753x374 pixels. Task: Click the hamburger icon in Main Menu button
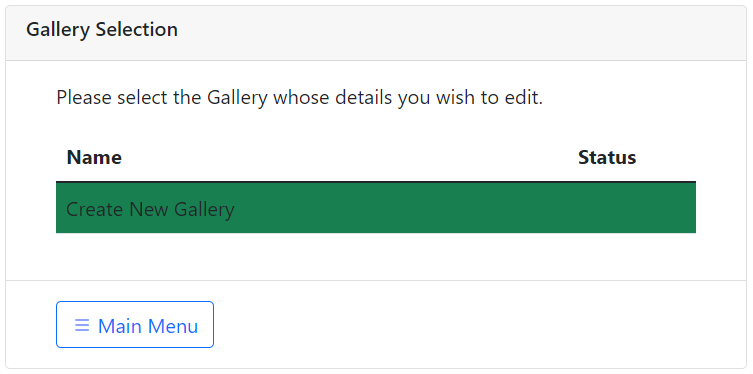(x=82, y=326)
